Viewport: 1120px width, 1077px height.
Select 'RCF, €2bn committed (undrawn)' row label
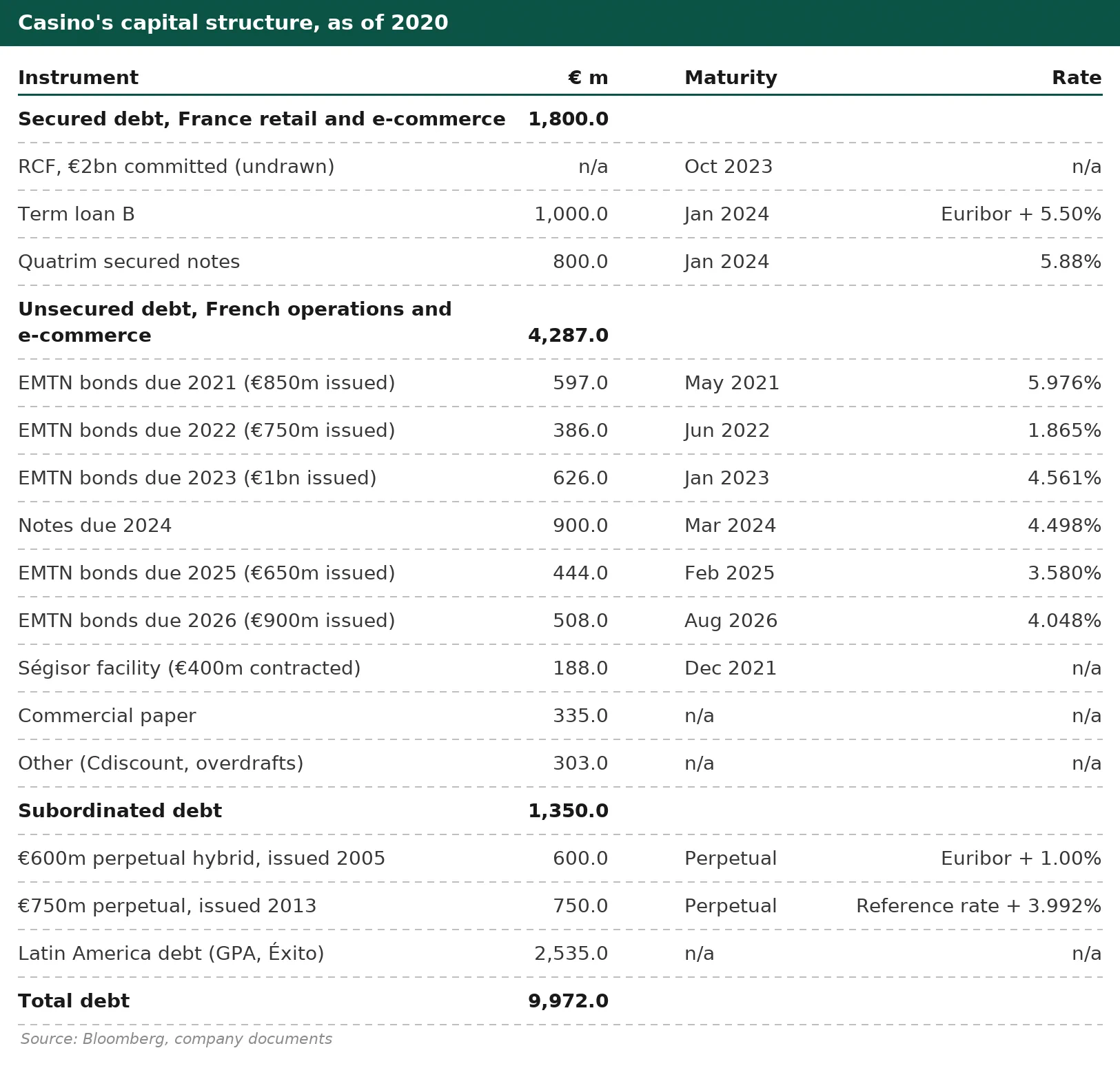[176, 167]
